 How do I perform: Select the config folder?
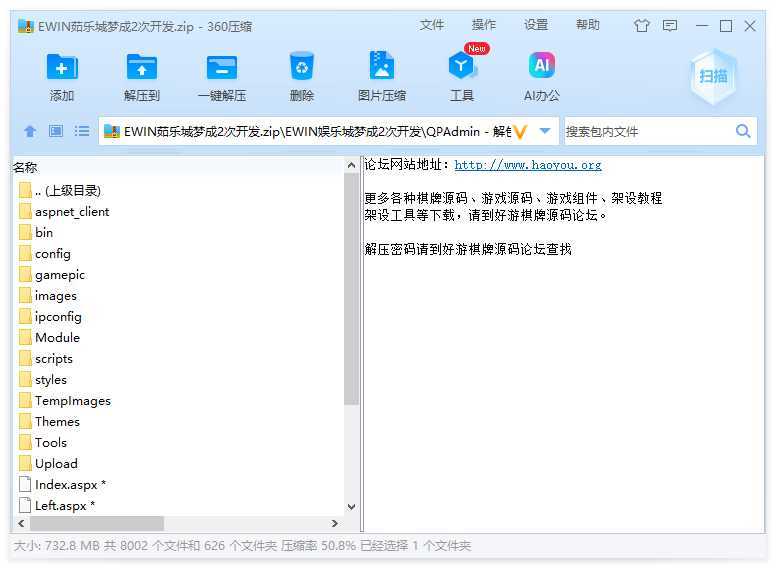pyautogui.click(x=45, y=253)
